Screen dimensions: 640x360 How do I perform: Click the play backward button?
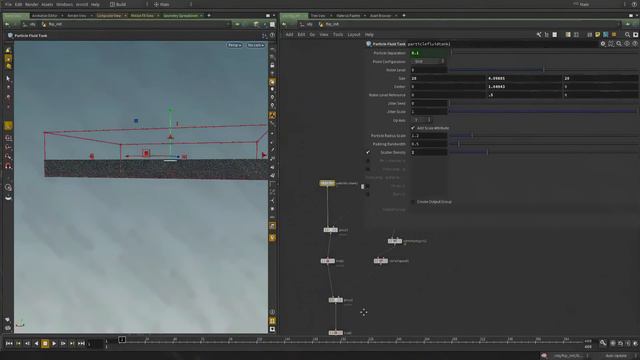tap(36, 344)
